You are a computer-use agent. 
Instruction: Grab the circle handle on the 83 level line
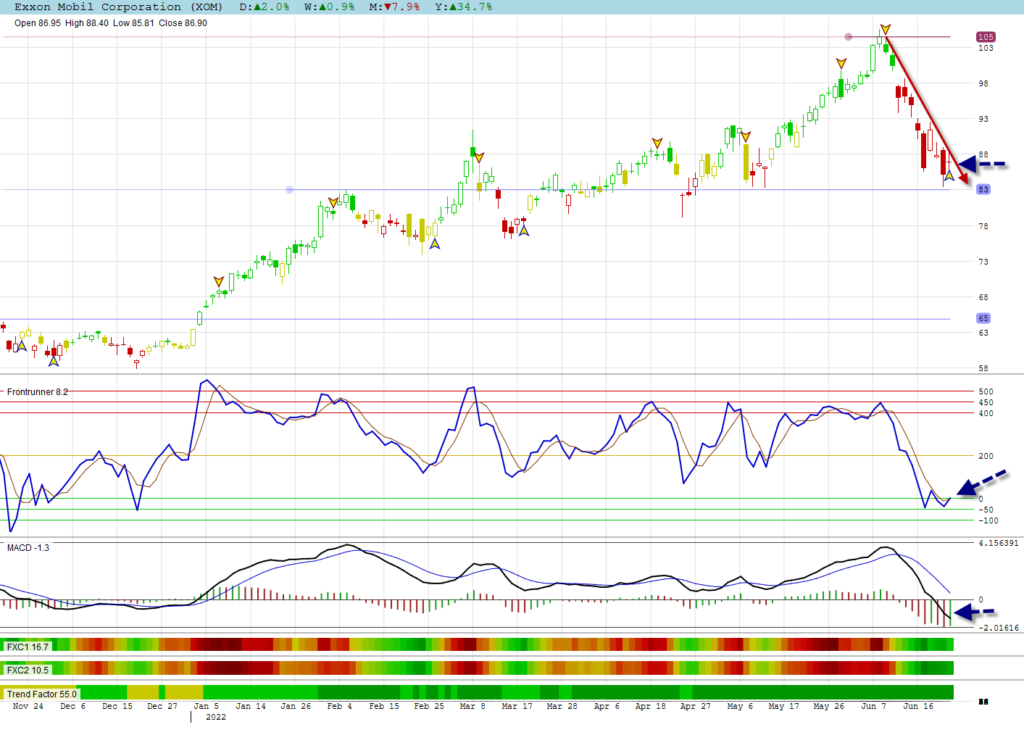pos(289,190)
